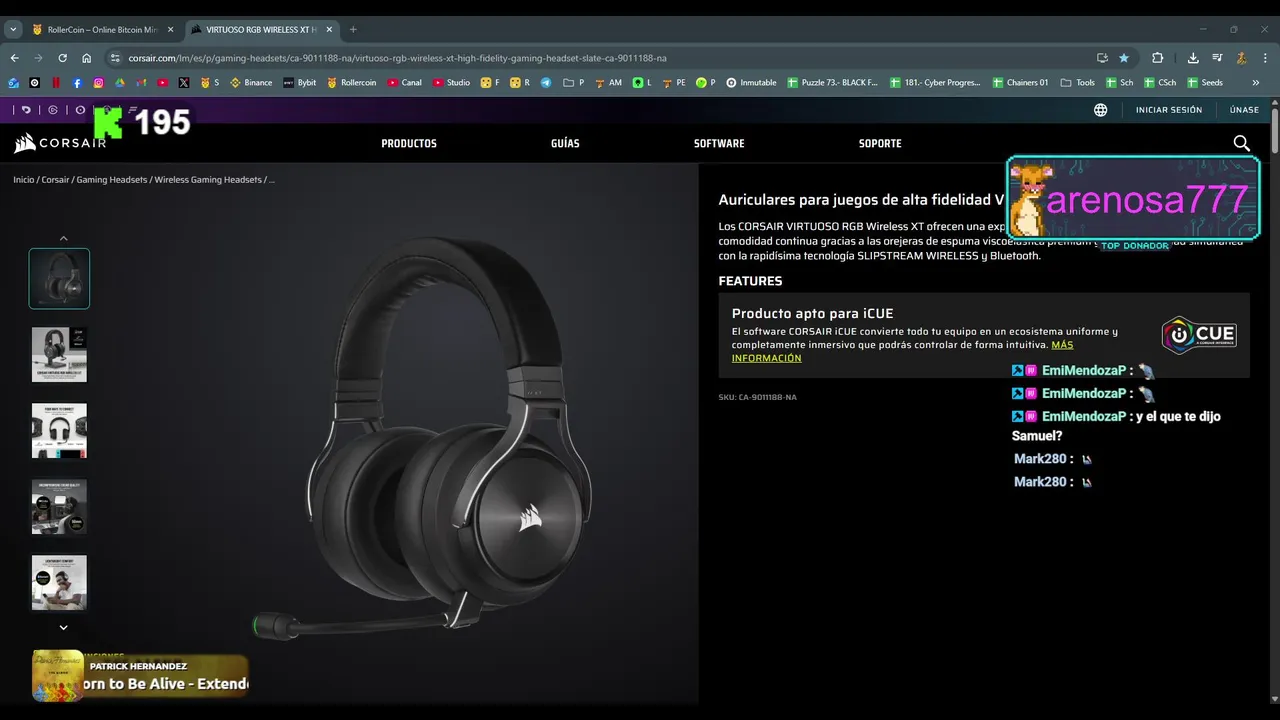Open the Chrome extensions puzzle icon
The width and height of the screenshot is (1280, 720).
1157,58
